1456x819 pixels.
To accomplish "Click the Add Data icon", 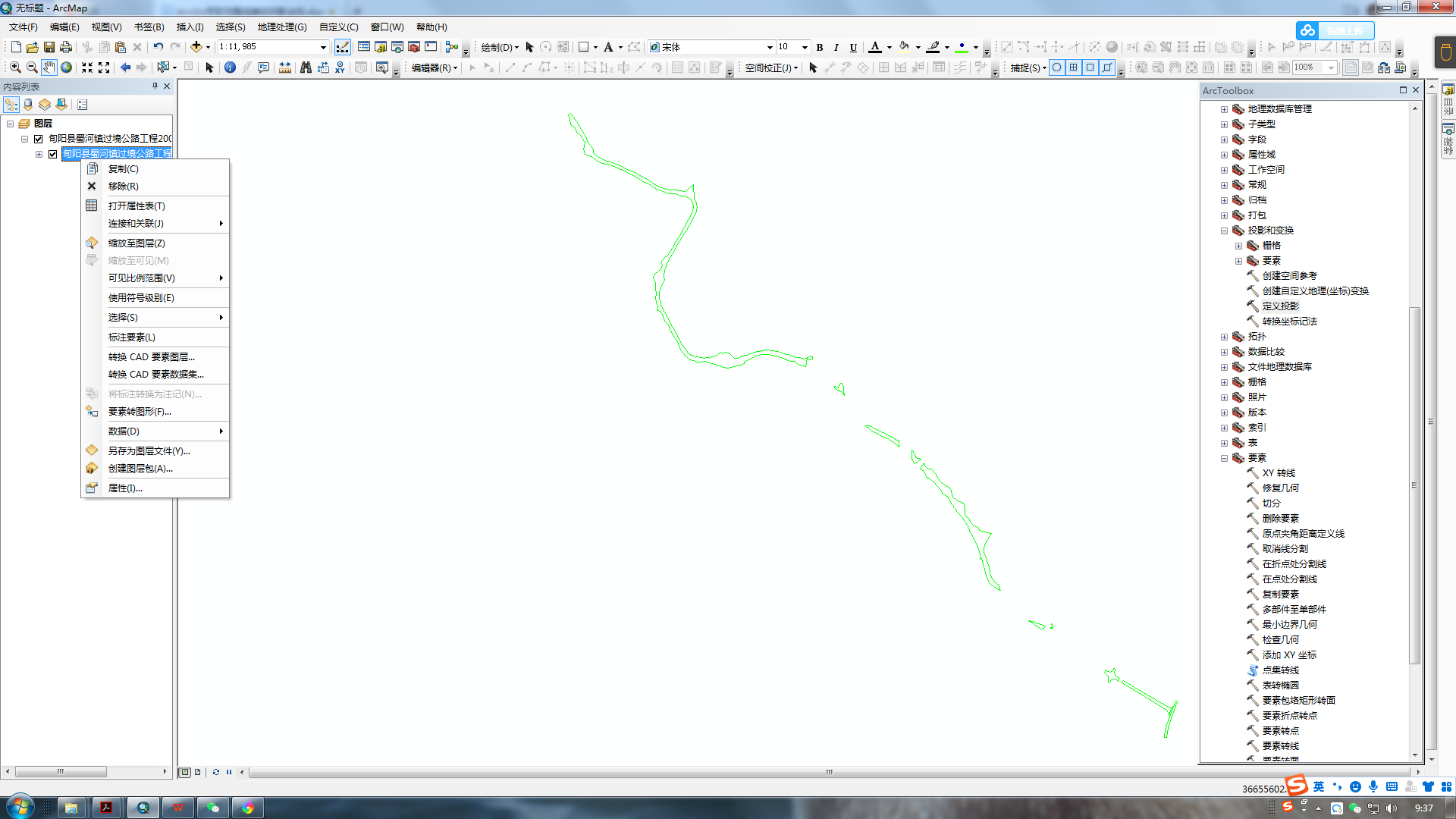I will point(196,47).
